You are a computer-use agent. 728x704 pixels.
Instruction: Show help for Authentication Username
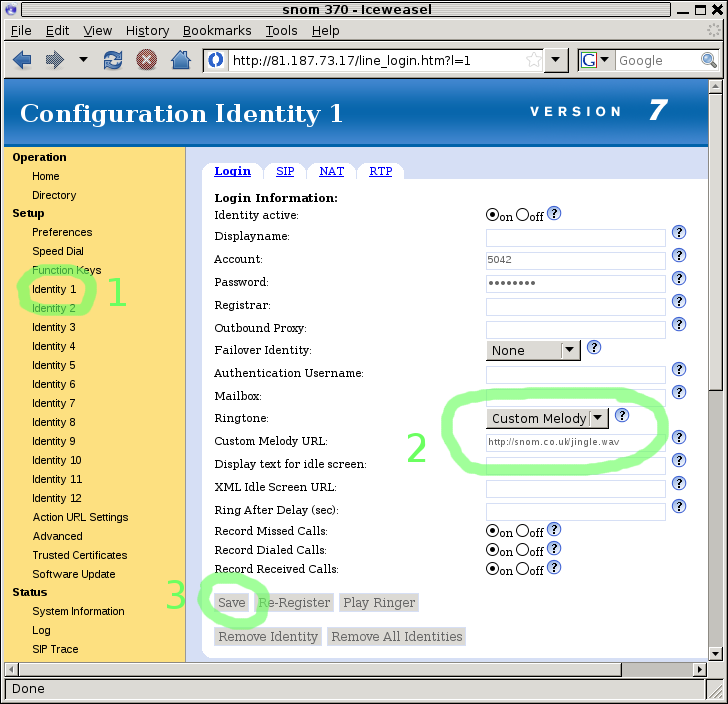click(679, 369)
